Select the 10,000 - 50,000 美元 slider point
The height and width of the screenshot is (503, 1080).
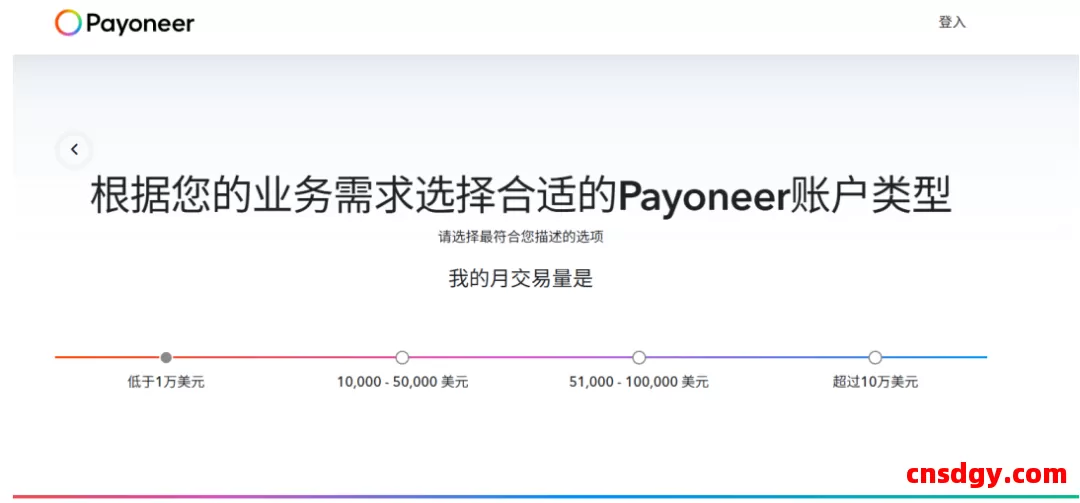[402, 358]
